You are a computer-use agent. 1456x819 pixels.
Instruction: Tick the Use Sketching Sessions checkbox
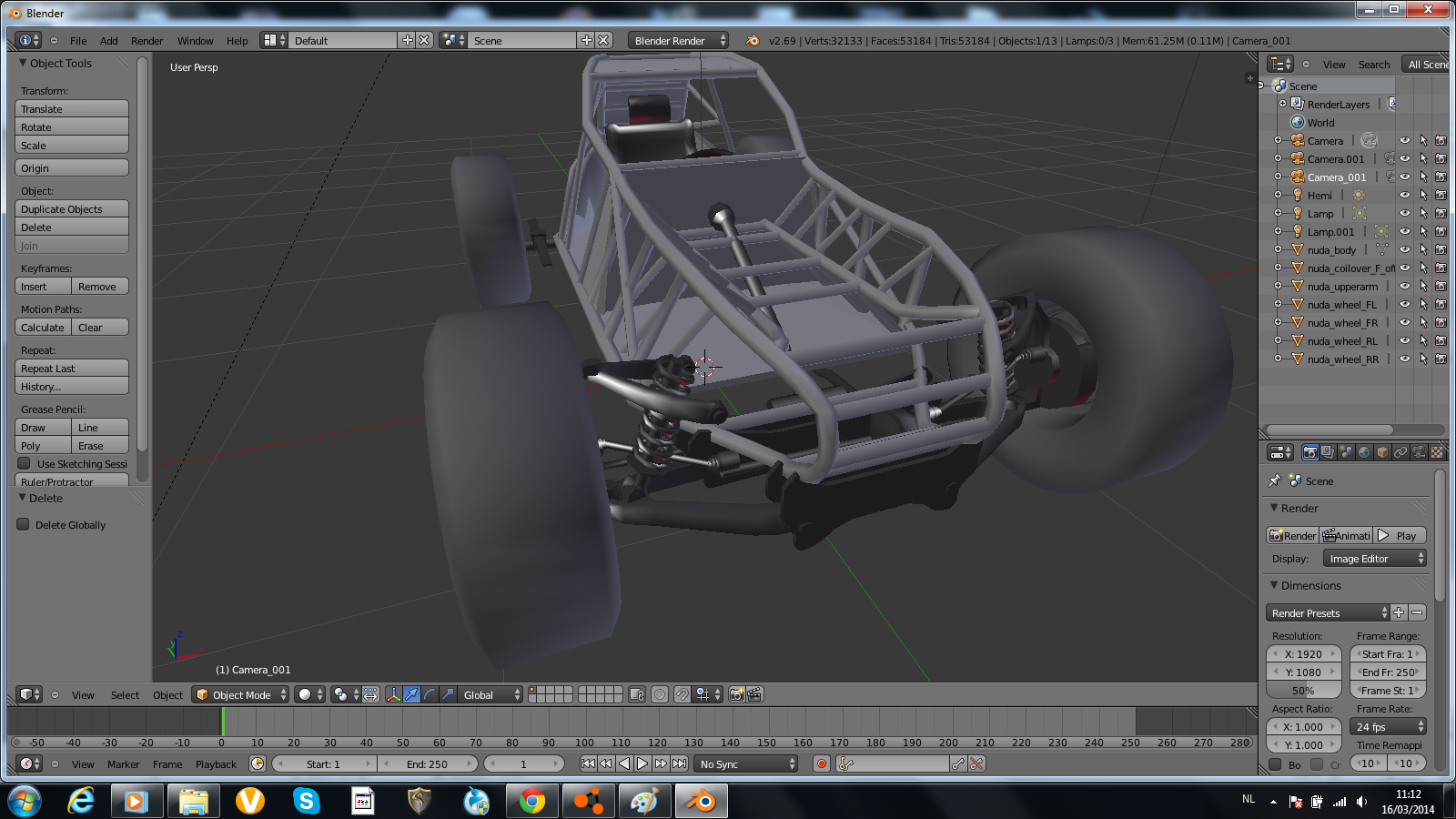pyautogui.click(x=25, y=463)
